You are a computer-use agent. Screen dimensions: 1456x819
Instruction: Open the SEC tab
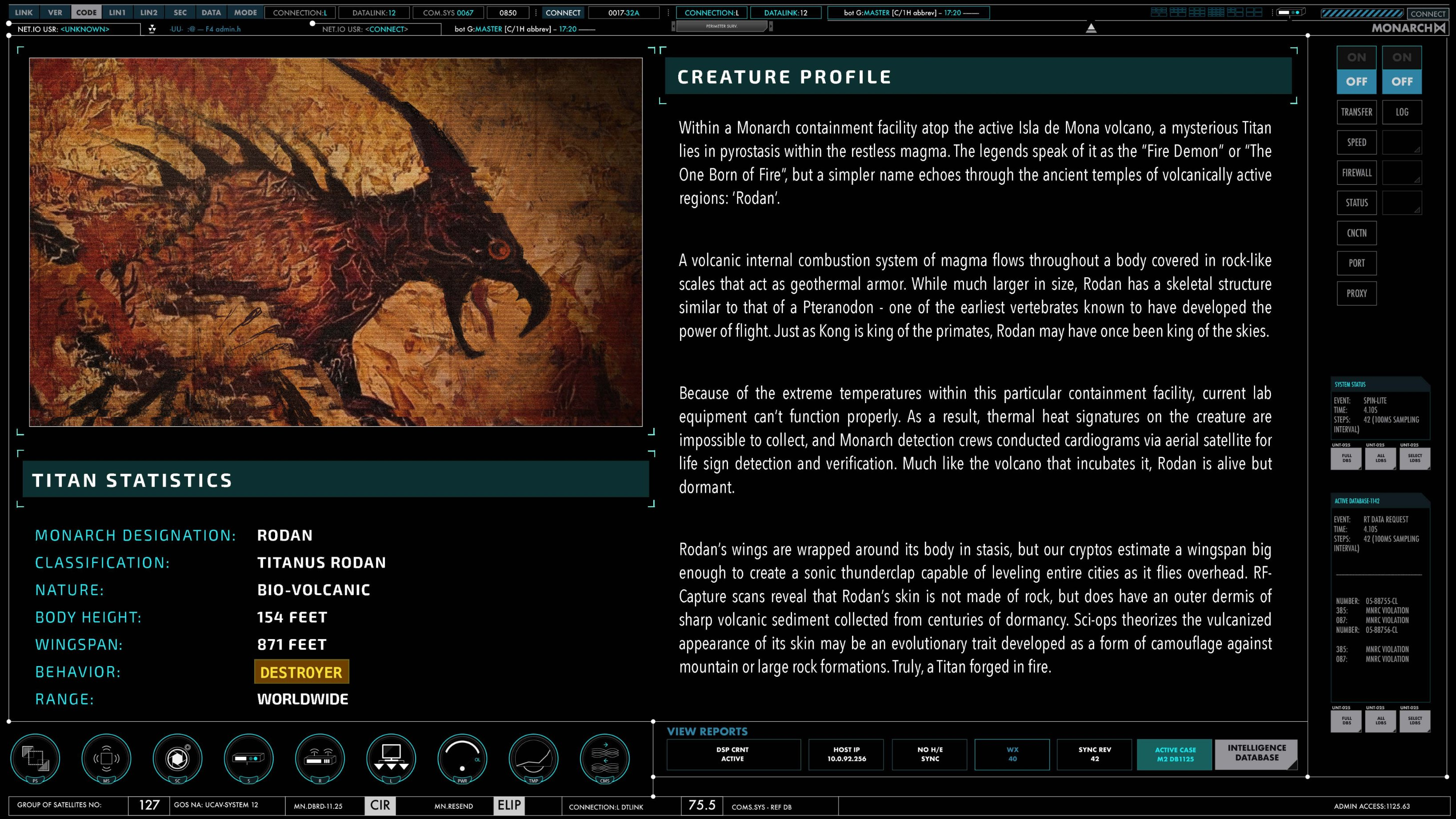(x=180, y=12)
